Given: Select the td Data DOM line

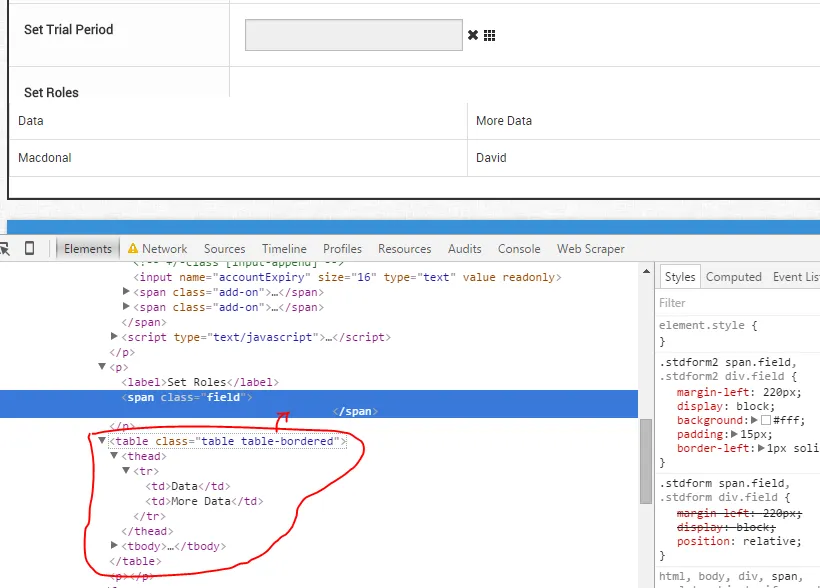Looking at the screenshot, I should (188, 487).
